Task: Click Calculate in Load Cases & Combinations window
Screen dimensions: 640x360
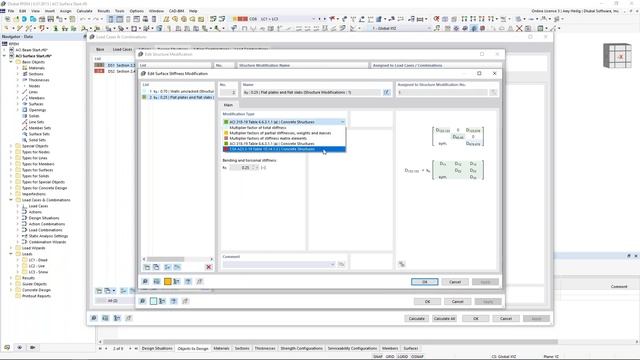Action: (x=416, y=318)
